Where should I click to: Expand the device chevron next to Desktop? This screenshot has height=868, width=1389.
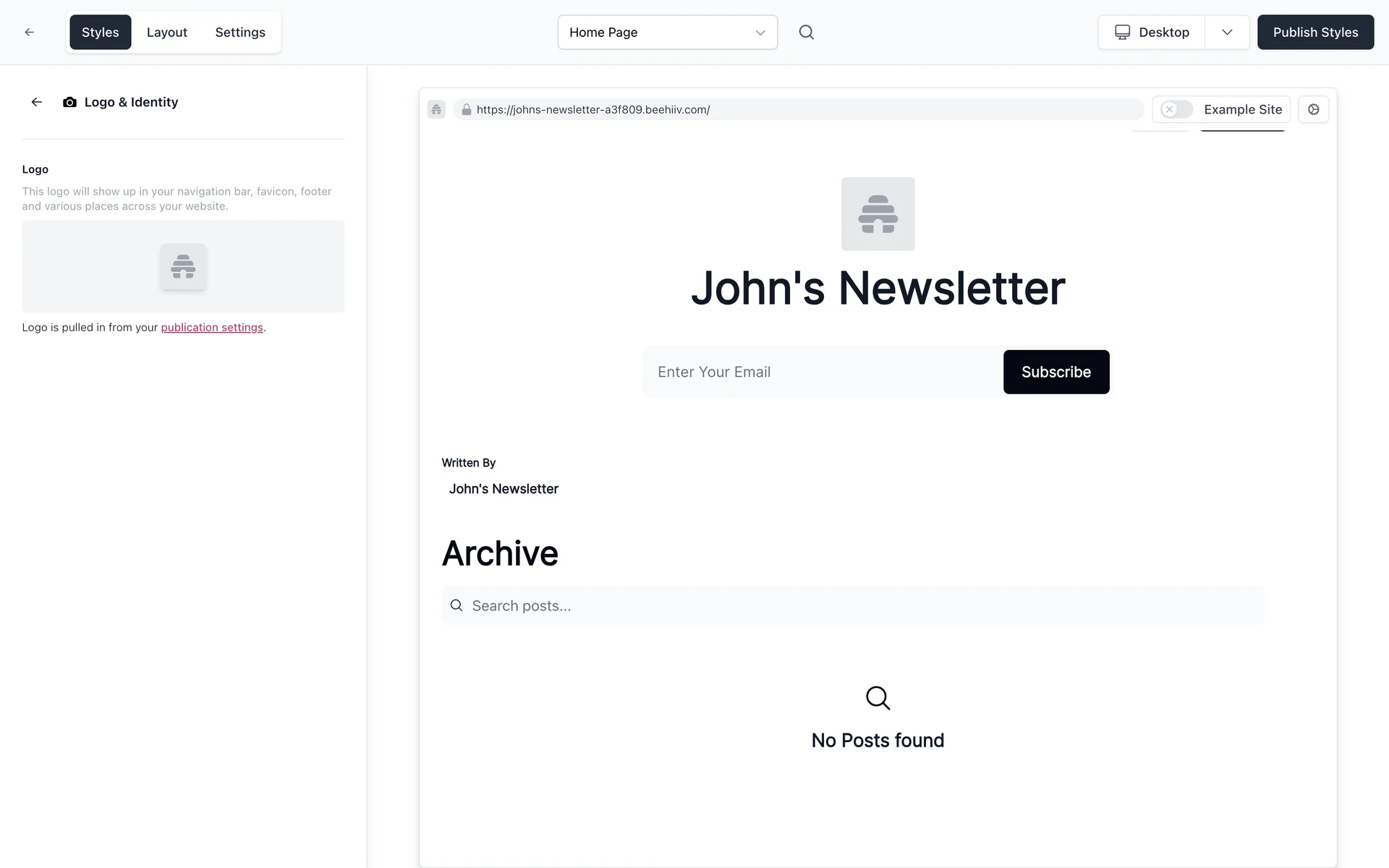[x=1227, y=32]
